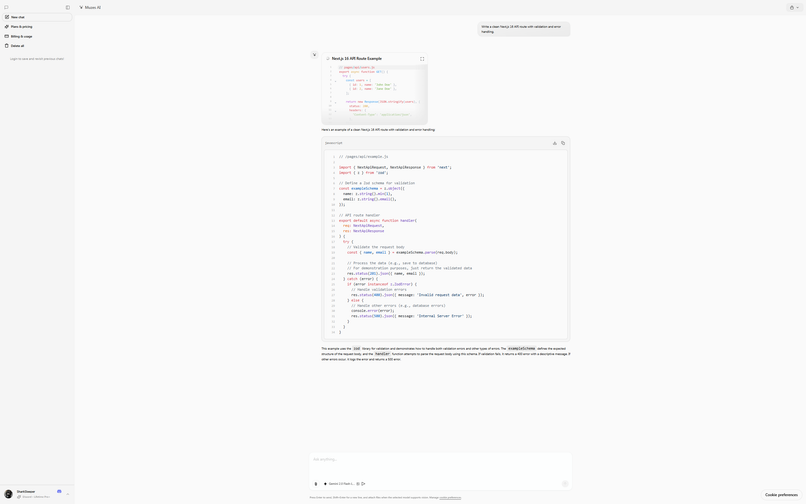
Task: Copy the code block to clipboard
Action: tap(563, 143)
